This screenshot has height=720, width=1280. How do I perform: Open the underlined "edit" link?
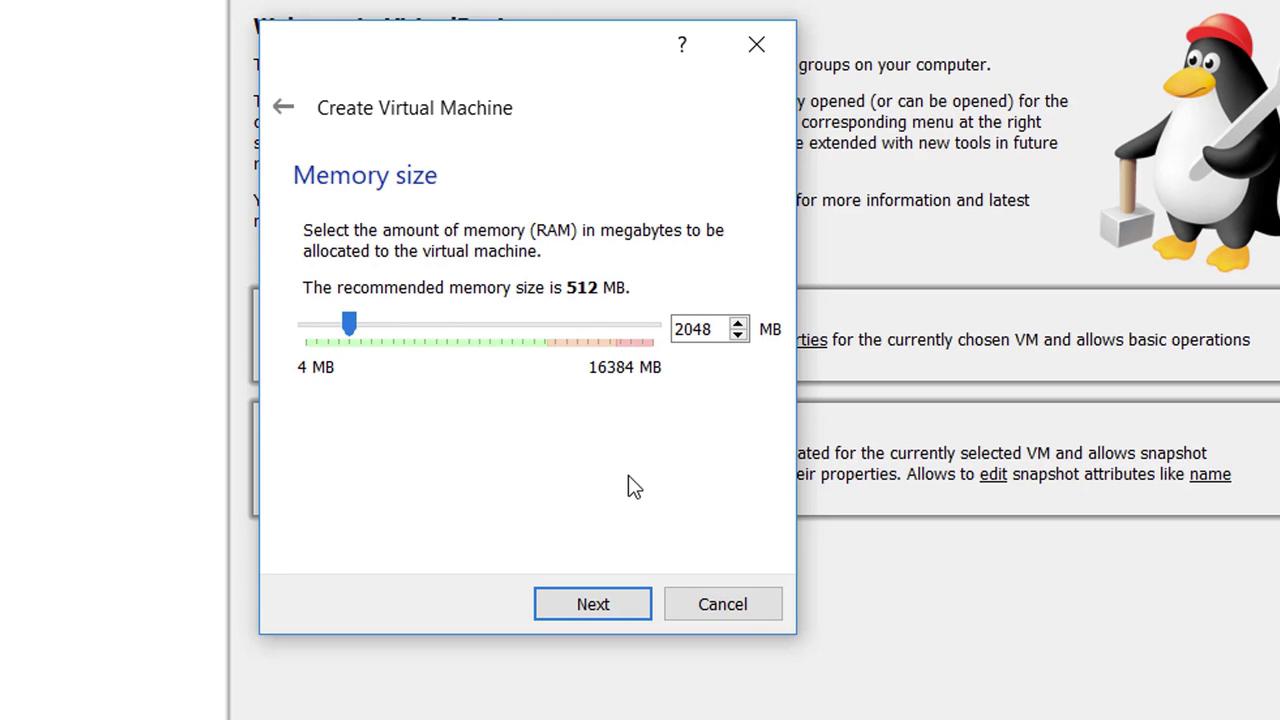tap(993, 474)
